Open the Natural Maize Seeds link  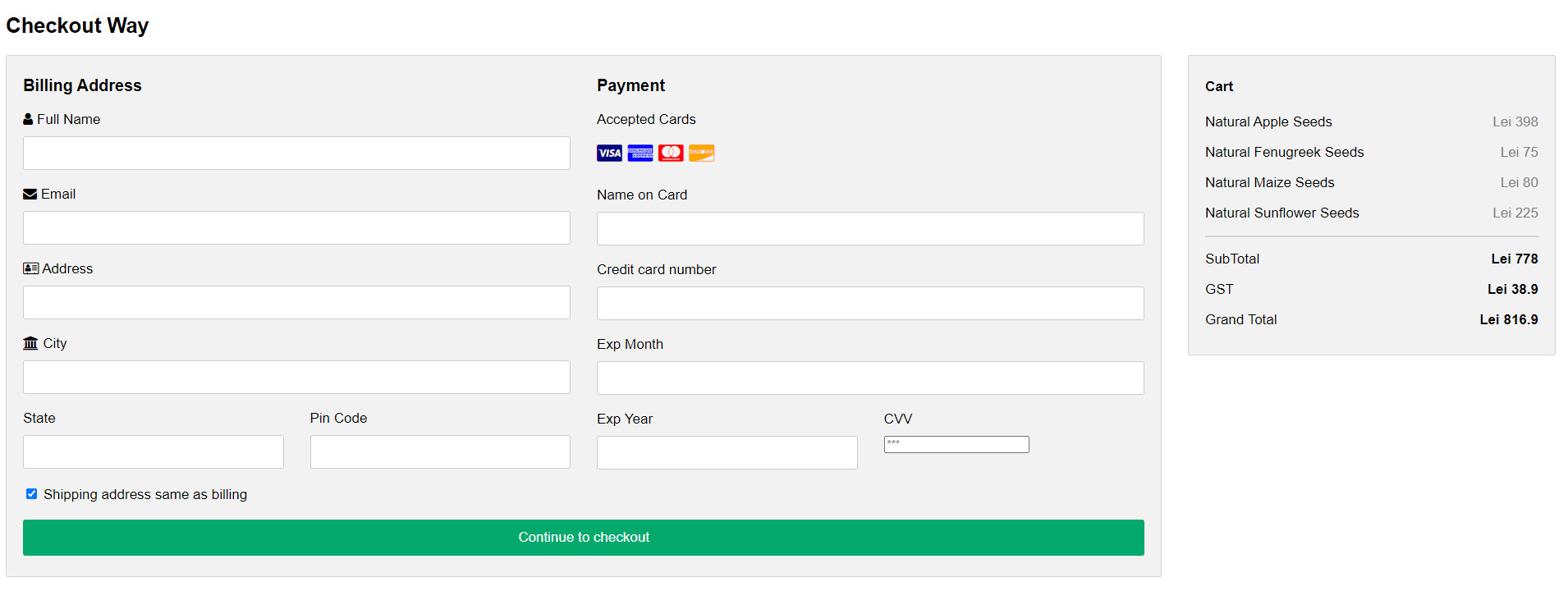(1269, 182)
